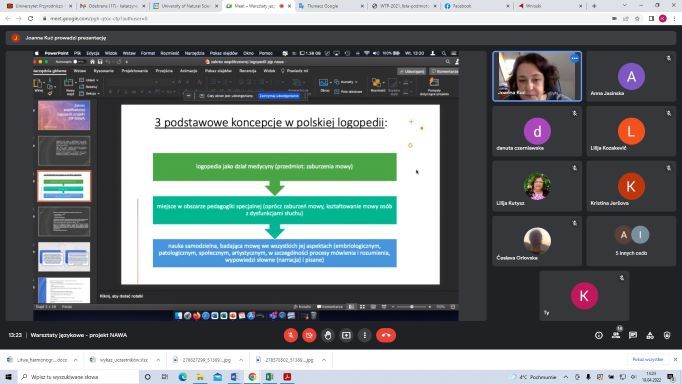Click Pokaż wszystkie downloads button
The width and height of the screenshot is (682, 384).
pyautogui.click(x=648, y=360)
